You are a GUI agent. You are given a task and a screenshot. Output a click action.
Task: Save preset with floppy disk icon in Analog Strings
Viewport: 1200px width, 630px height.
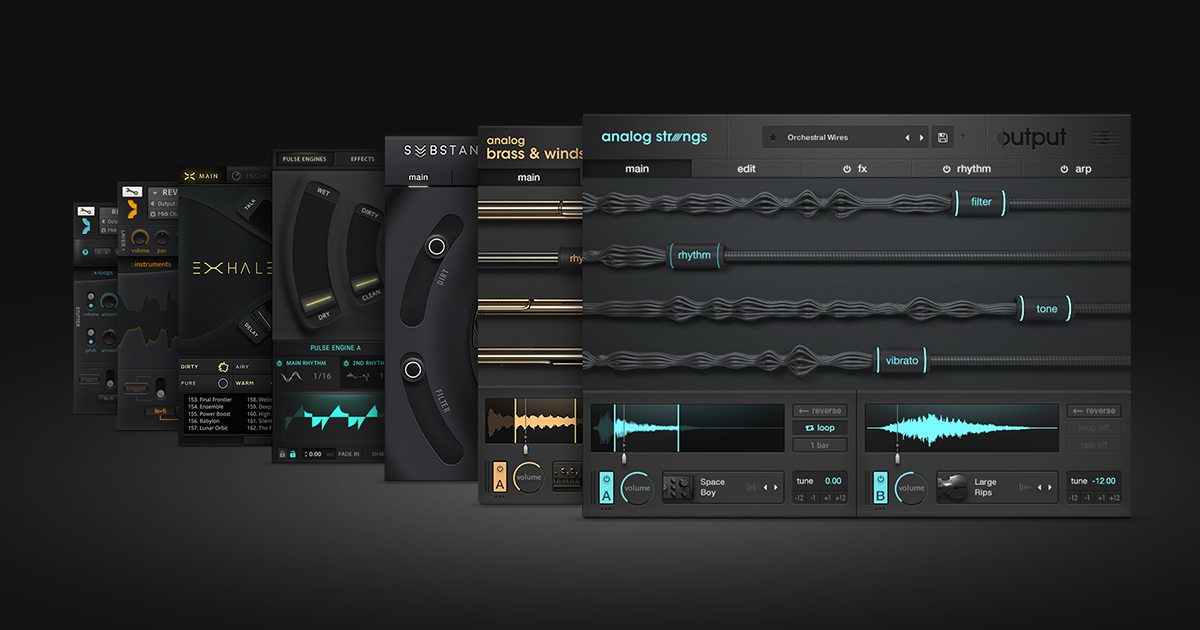point(942,137)
